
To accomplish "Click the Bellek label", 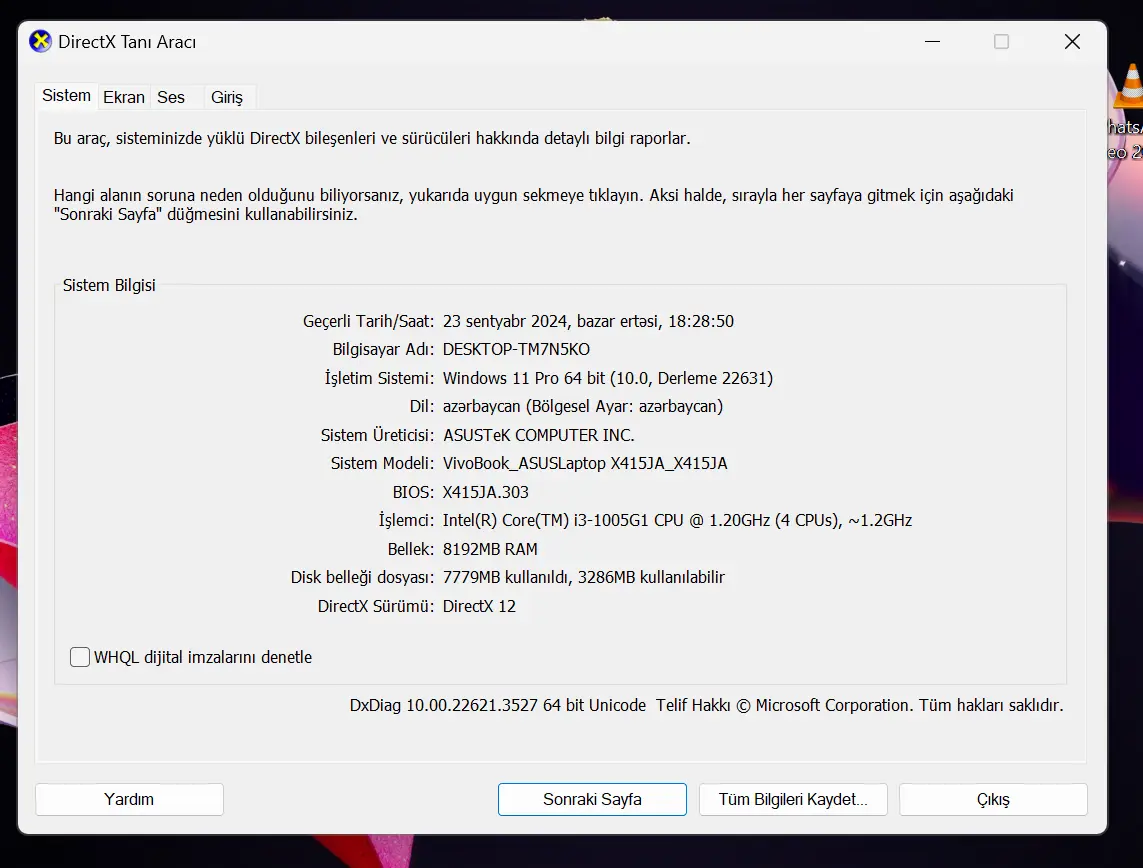I will [410, 549].
